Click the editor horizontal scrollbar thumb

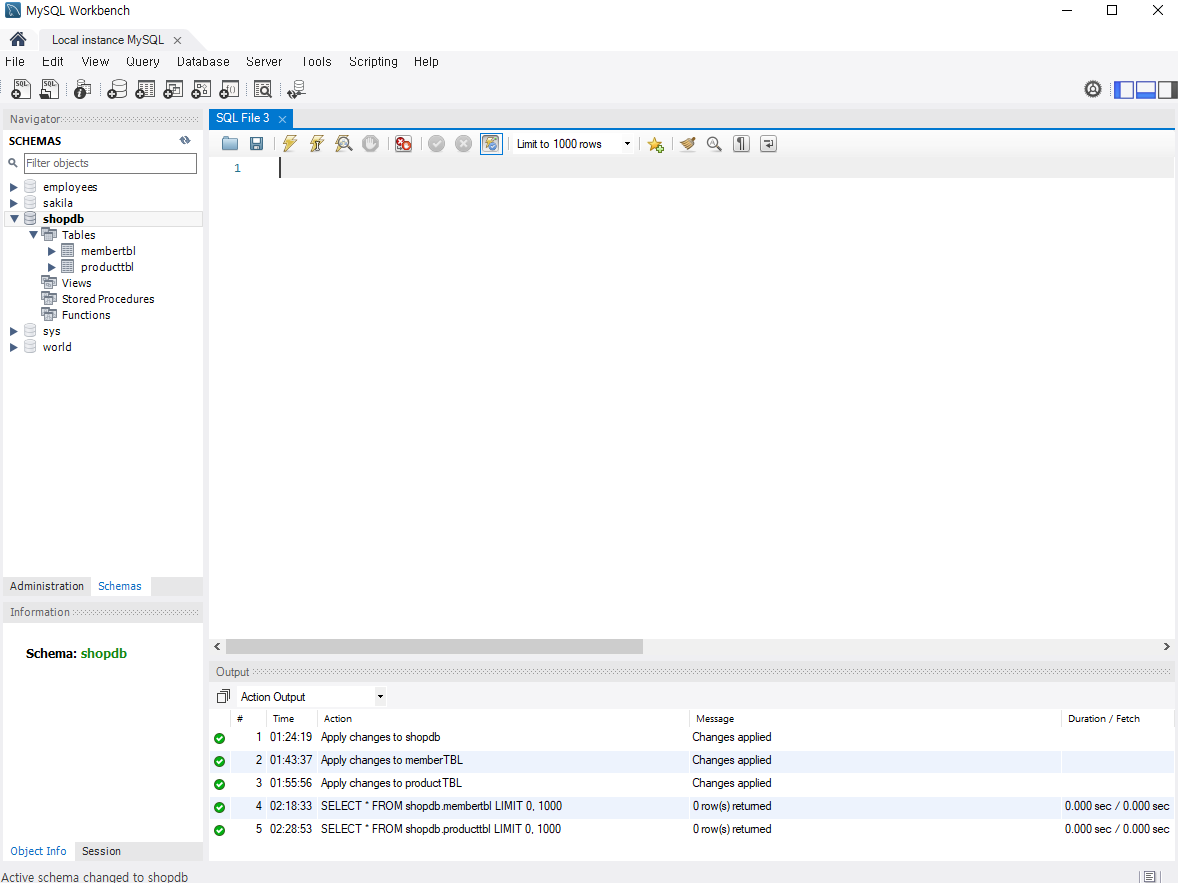pos(434,646)
